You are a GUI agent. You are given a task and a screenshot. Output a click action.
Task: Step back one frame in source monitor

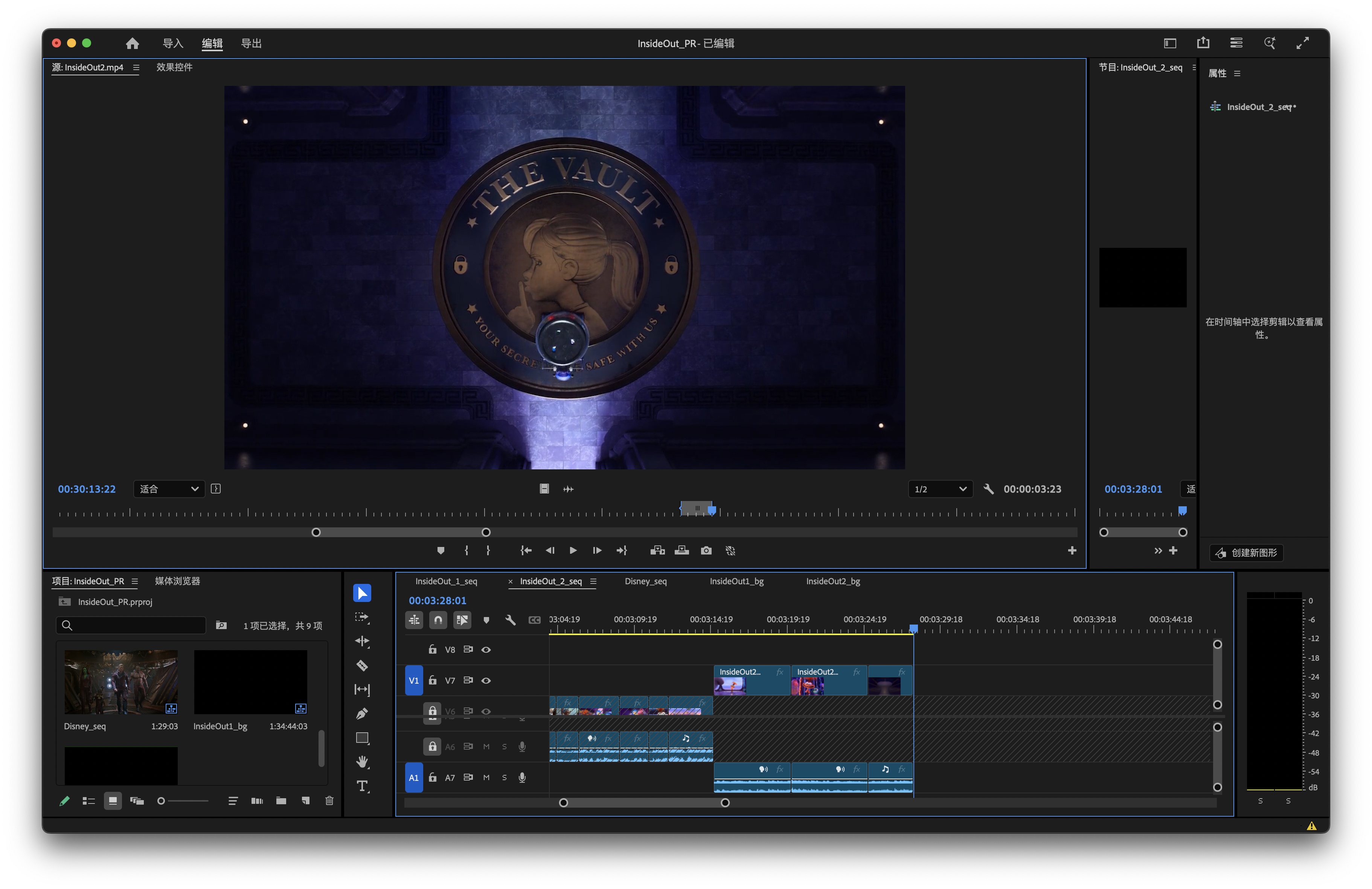(550, 550)
